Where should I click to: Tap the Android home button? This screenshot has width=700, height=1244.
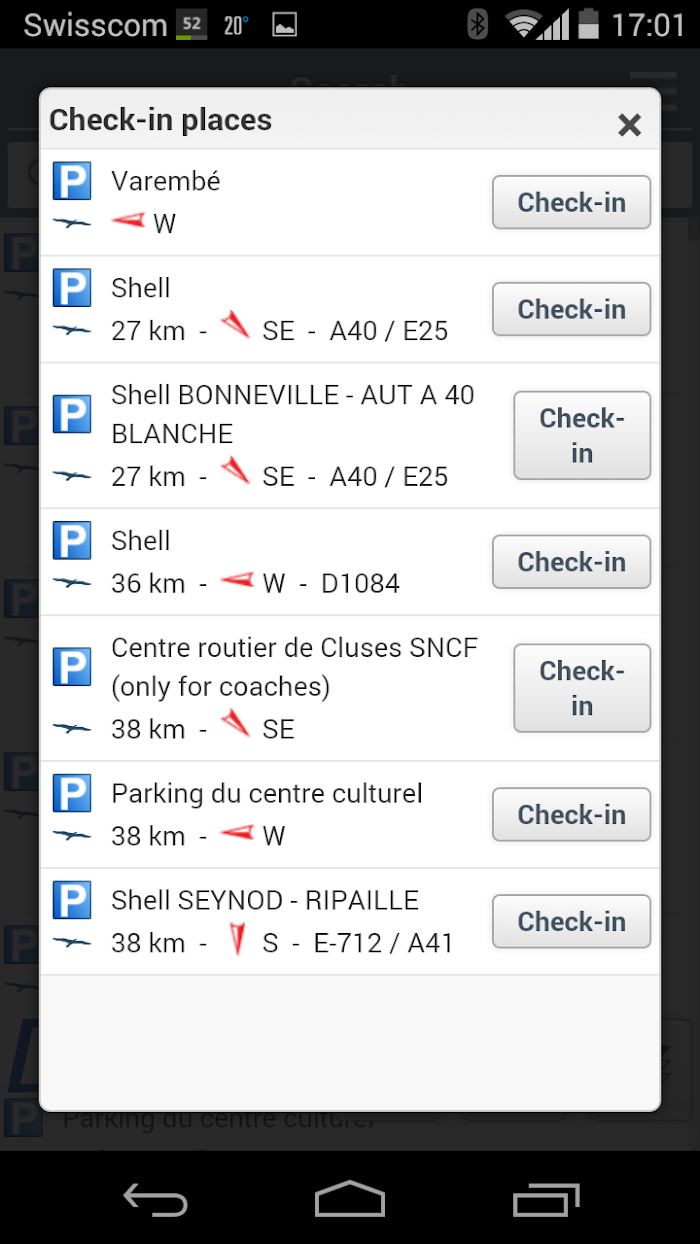(349, 1198)
